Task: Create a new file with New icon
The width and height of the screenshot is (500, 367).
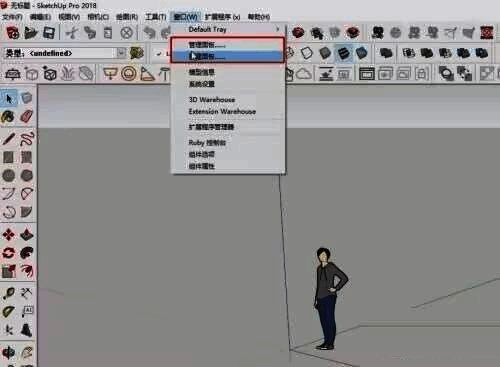Action: tap(13, 33)
